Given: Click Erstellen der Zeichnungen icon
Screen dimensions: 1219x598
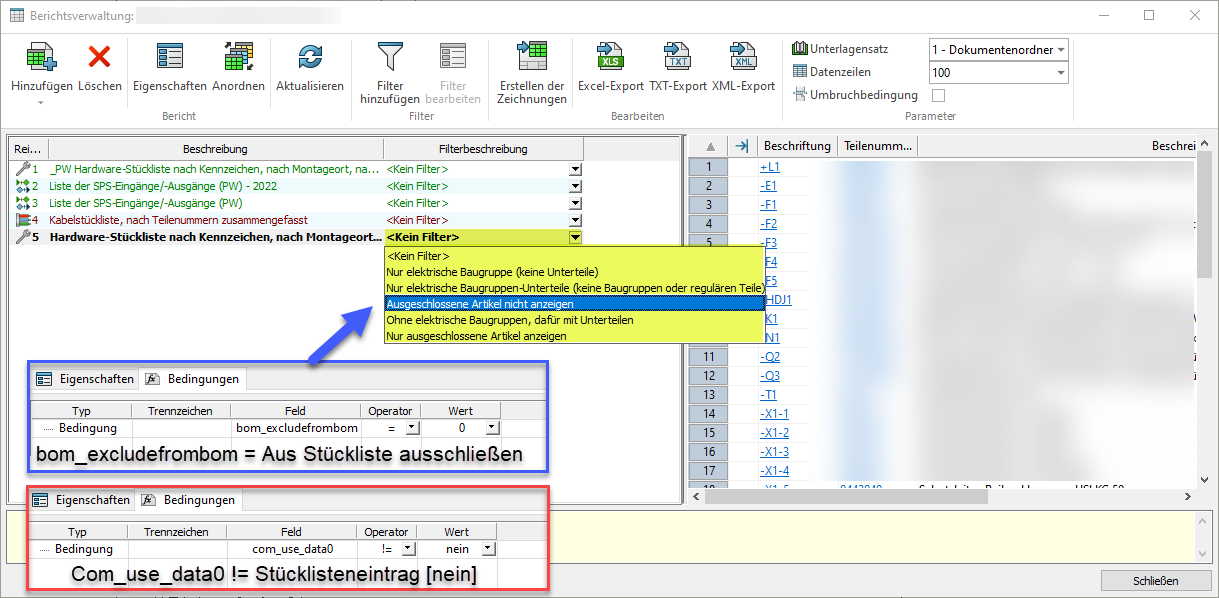Looking at the screenshot, I should [531, 59].
